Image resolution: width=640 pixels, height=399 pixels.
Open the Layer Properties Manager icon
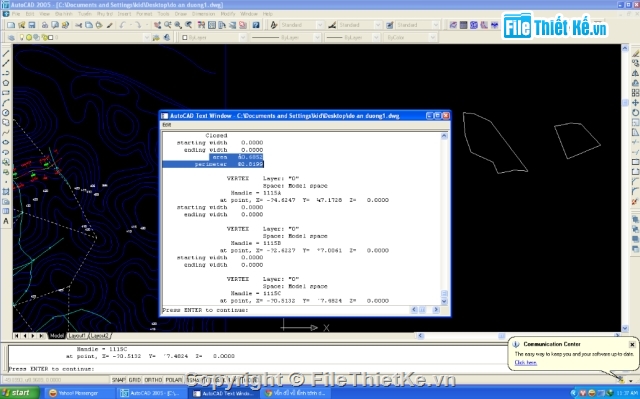pyautogui.click(x=11, y=38)
